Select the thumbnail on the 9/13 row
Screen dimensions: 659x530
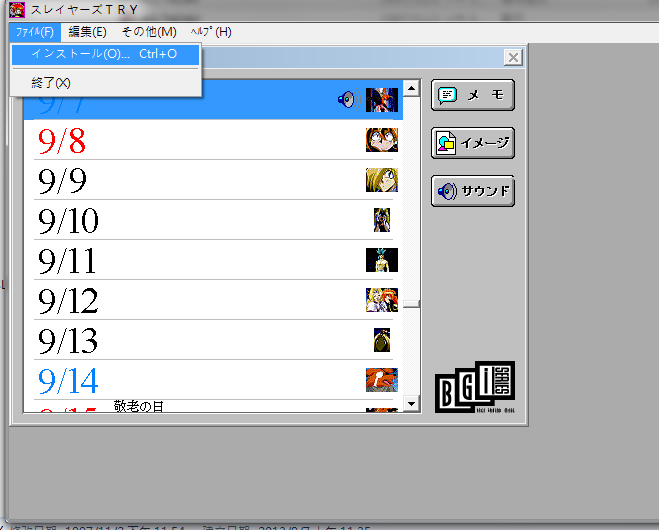click(x=382, y=340)
